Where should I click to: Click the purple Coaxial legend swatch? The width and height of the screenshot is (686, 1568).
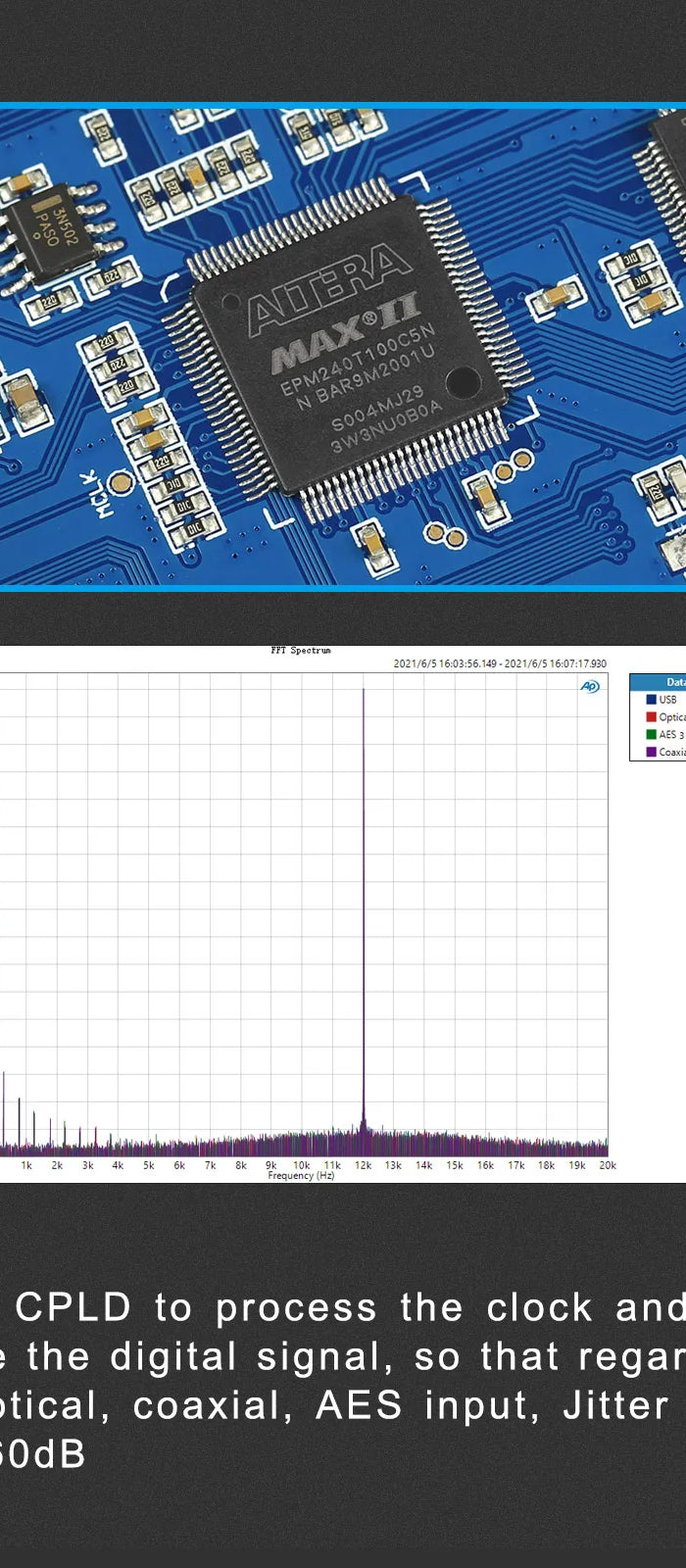point(651,752)
